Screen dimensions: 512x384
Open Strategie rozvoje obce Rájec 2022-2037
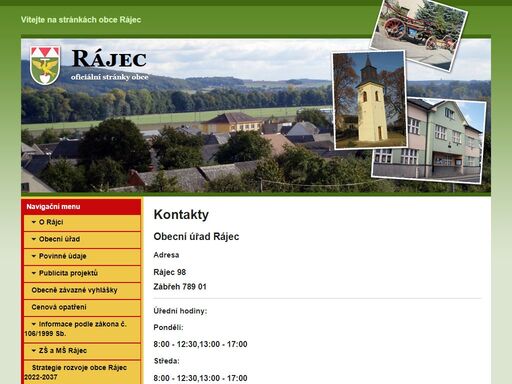(x=82, y=372)
